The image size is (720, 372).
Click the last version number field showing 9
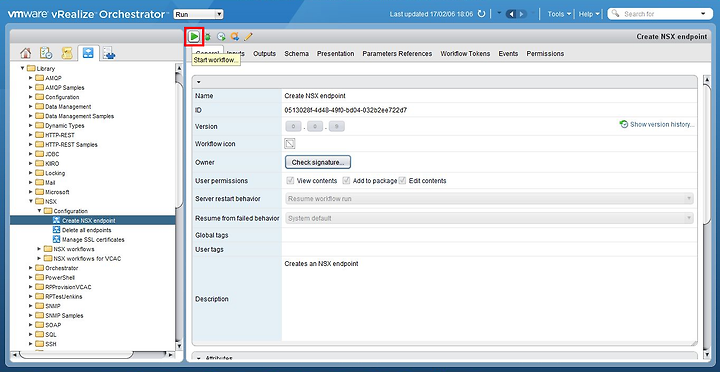(x=337, y=126)
